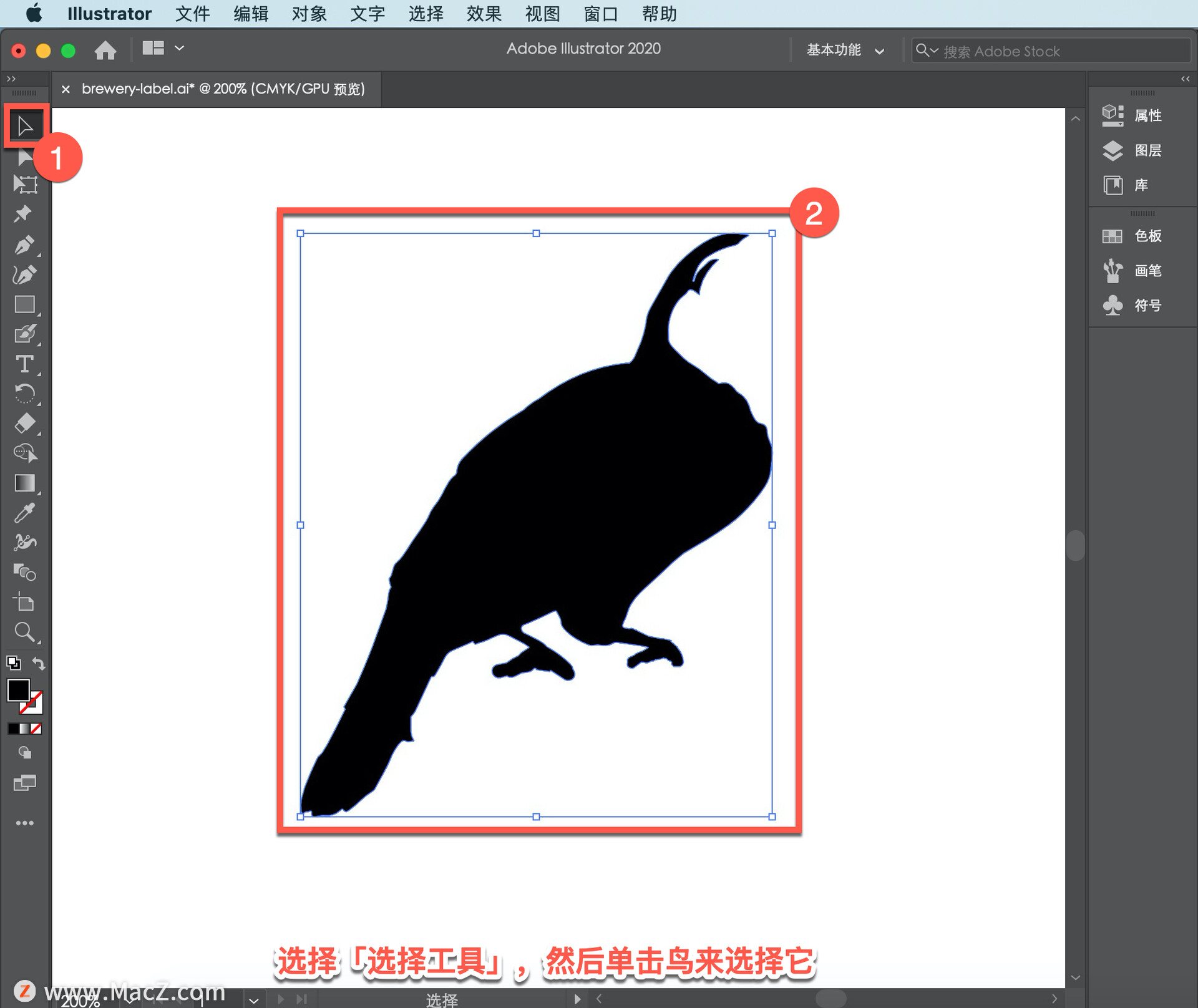Screen dimensions: 1198x1008
Task: Expand the left toolbar double arrows
Action: pos(11,79)
